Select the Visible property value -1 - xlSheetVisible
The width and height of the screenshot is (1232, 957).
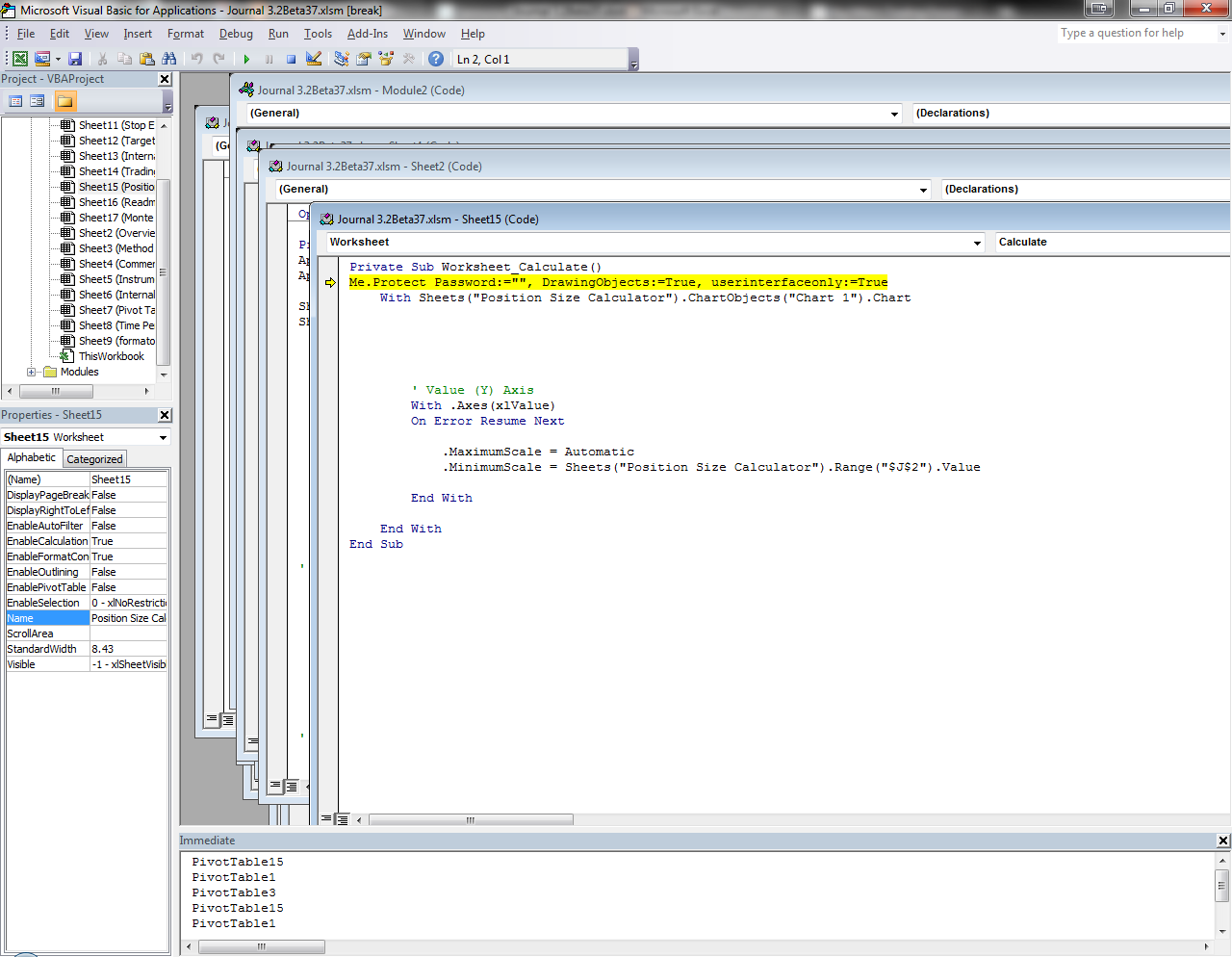tap(129, 664)
